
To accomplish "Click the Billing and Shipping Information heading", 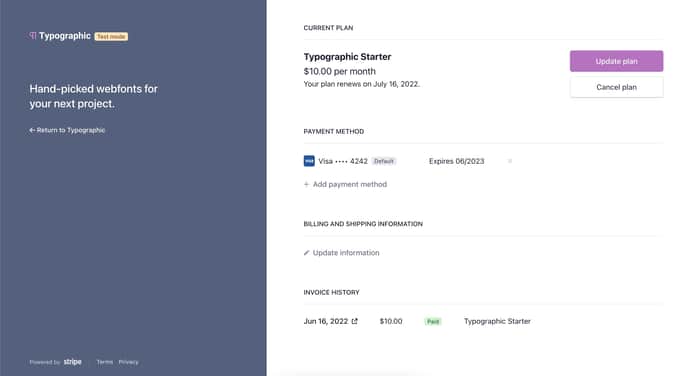I will tap(363, 224).
